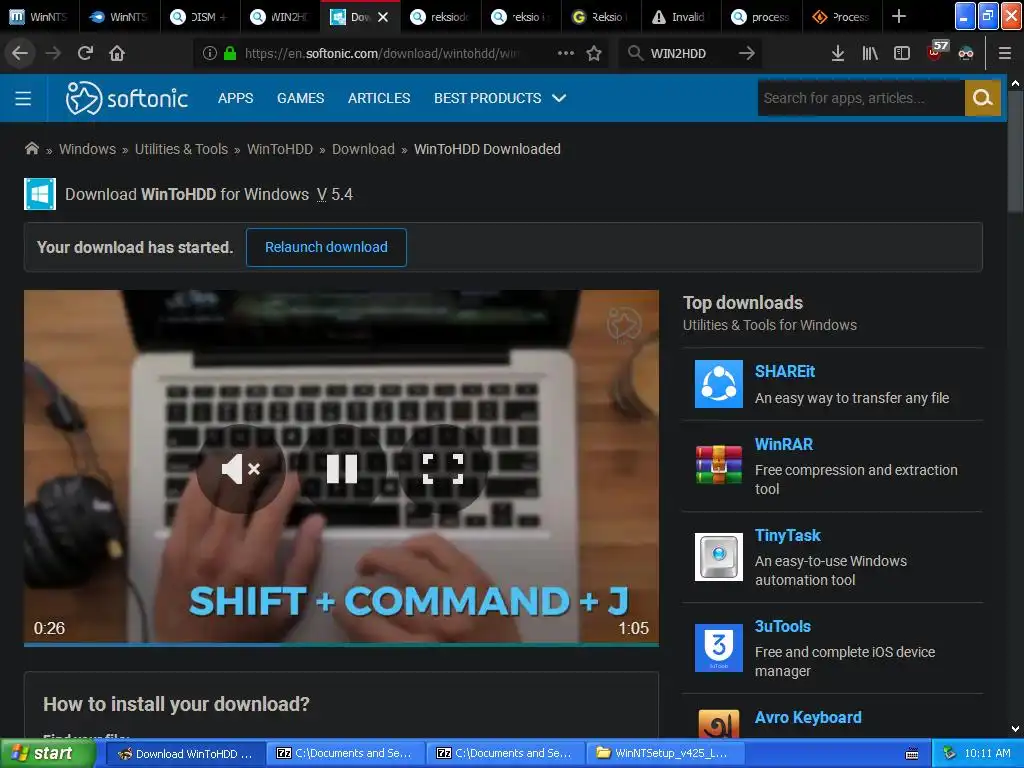Open the SHAREit title link
The width and height of the screenshot is (1024, 768).
coord(784,371)
